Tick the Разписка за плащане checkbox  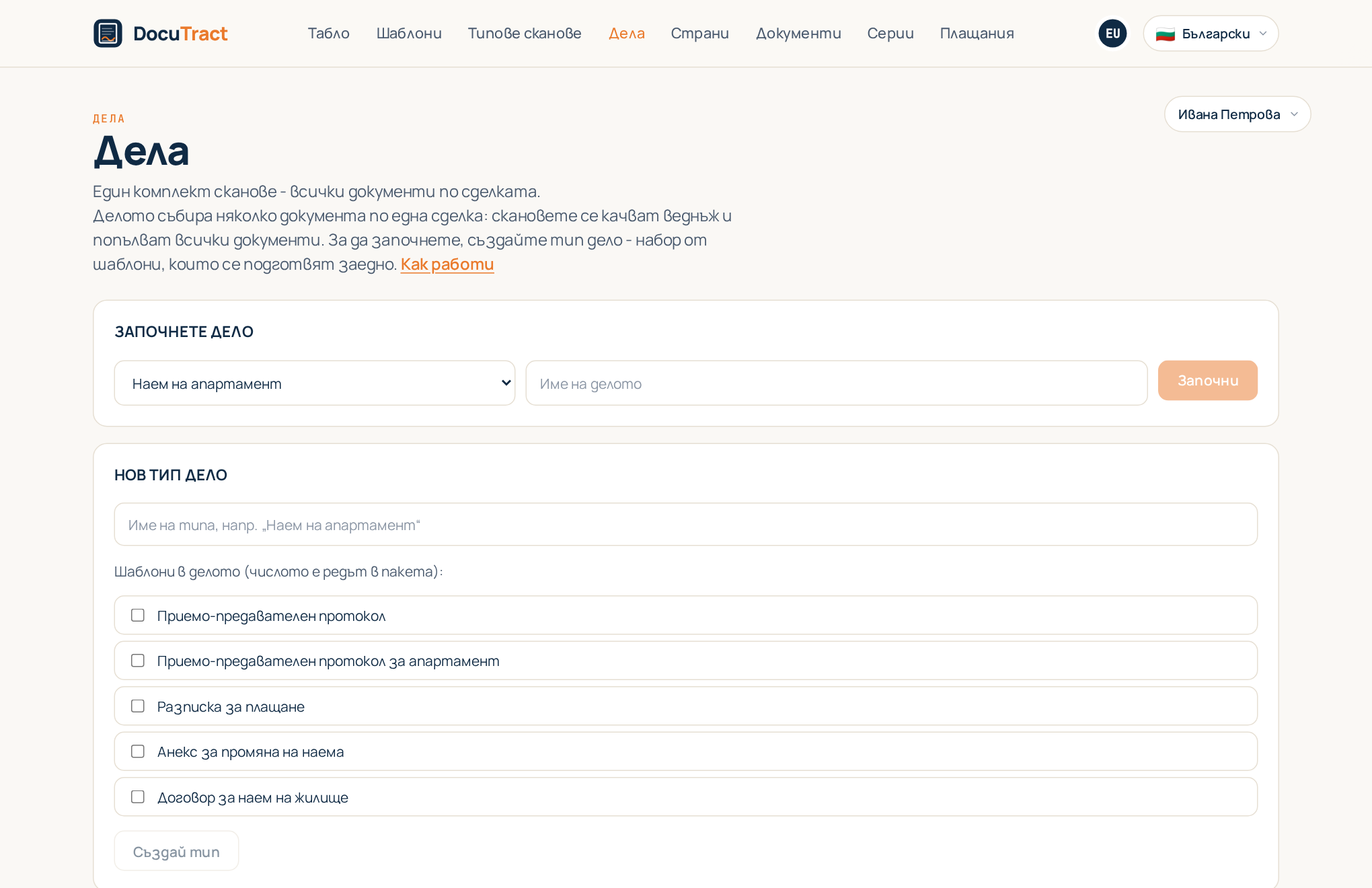[138, 706]
